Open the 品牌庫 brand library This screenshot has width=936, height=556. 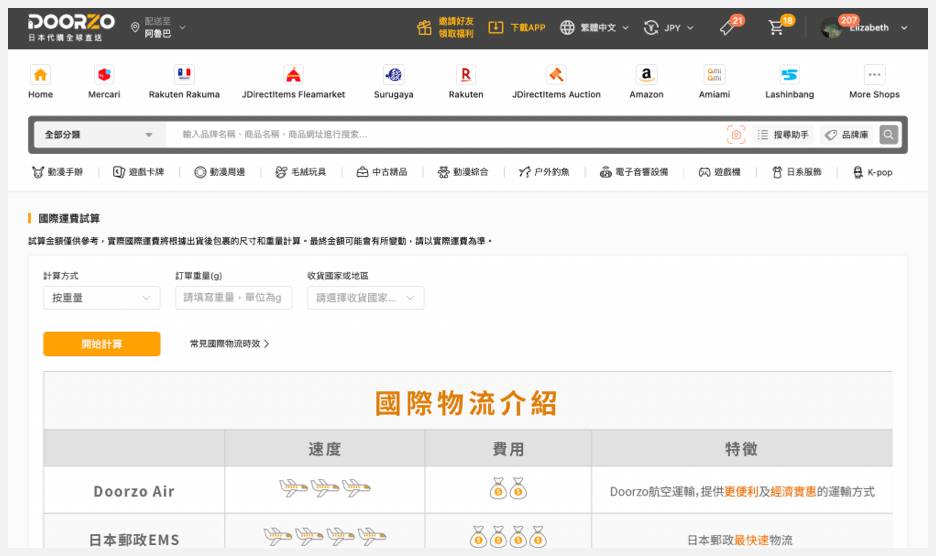(x=847, y=135)
